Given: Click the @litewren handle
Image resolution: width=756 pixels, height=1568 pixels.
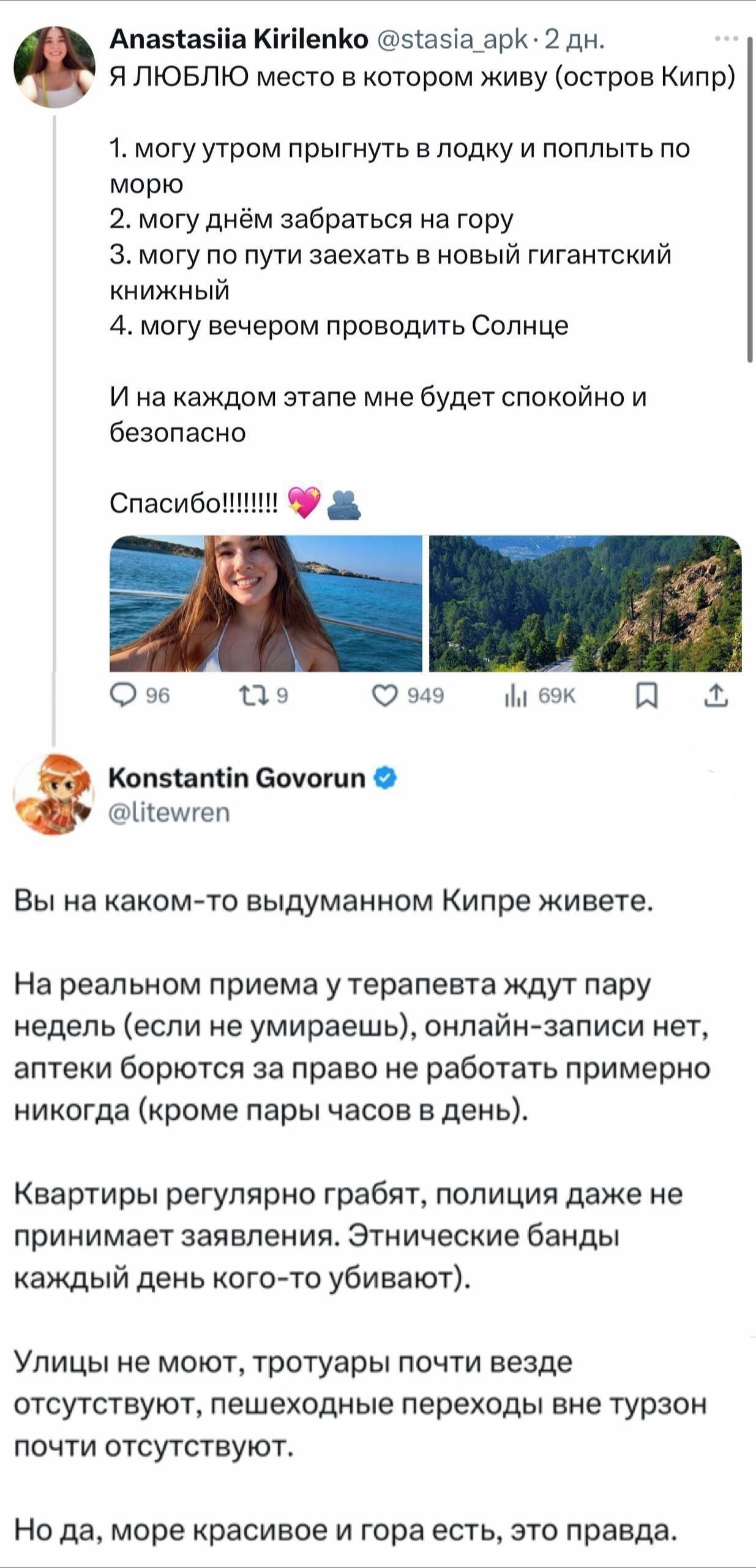Looking at the screenshot, I should pyautogui.click(x=169, y=812).
